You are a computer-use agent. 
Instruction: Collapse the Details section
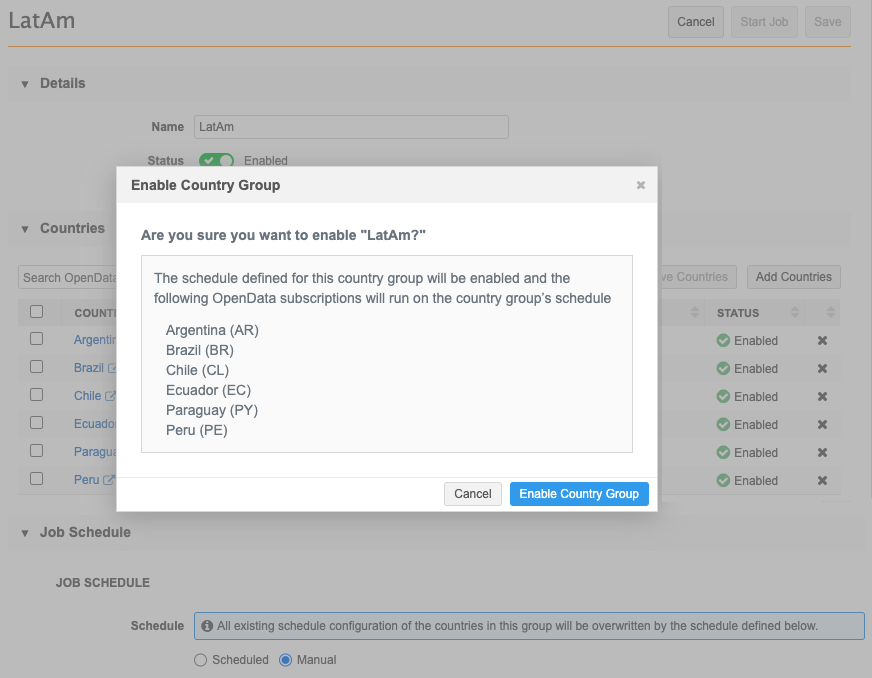[x=25, y=84]
